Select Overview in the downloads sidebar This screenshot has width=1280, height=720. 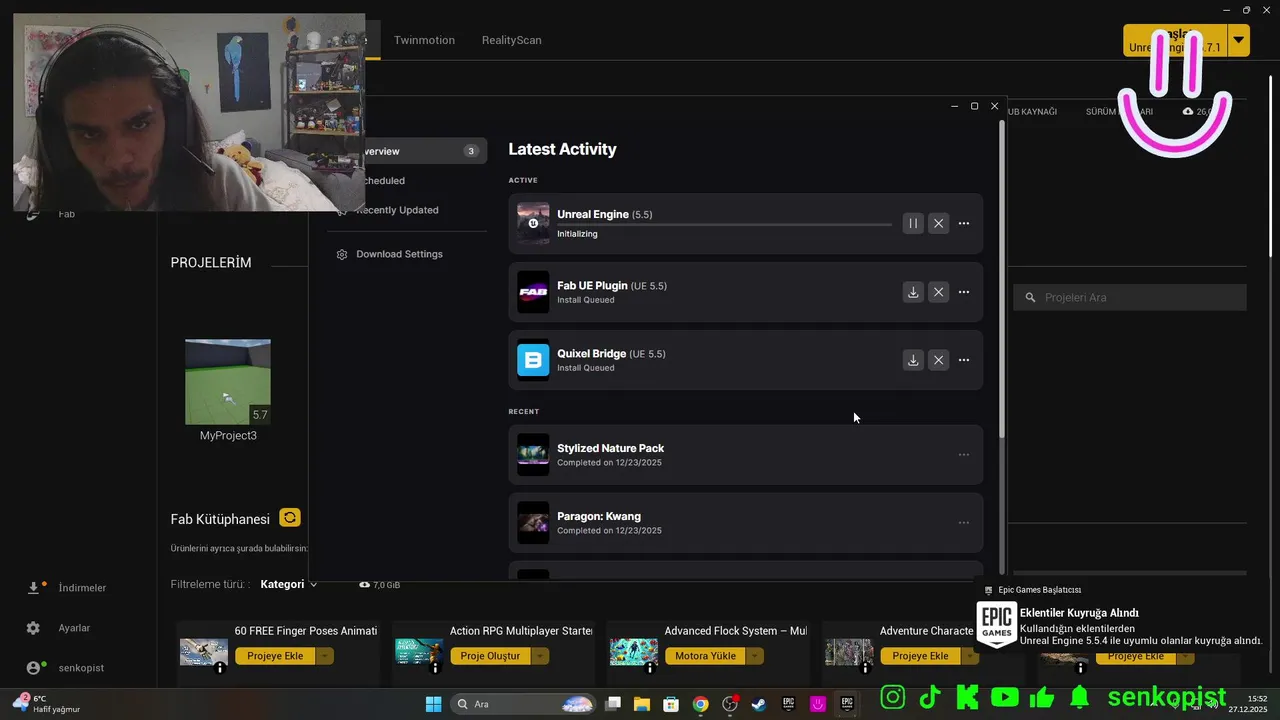pyautogui.click(x=408, y=151)
